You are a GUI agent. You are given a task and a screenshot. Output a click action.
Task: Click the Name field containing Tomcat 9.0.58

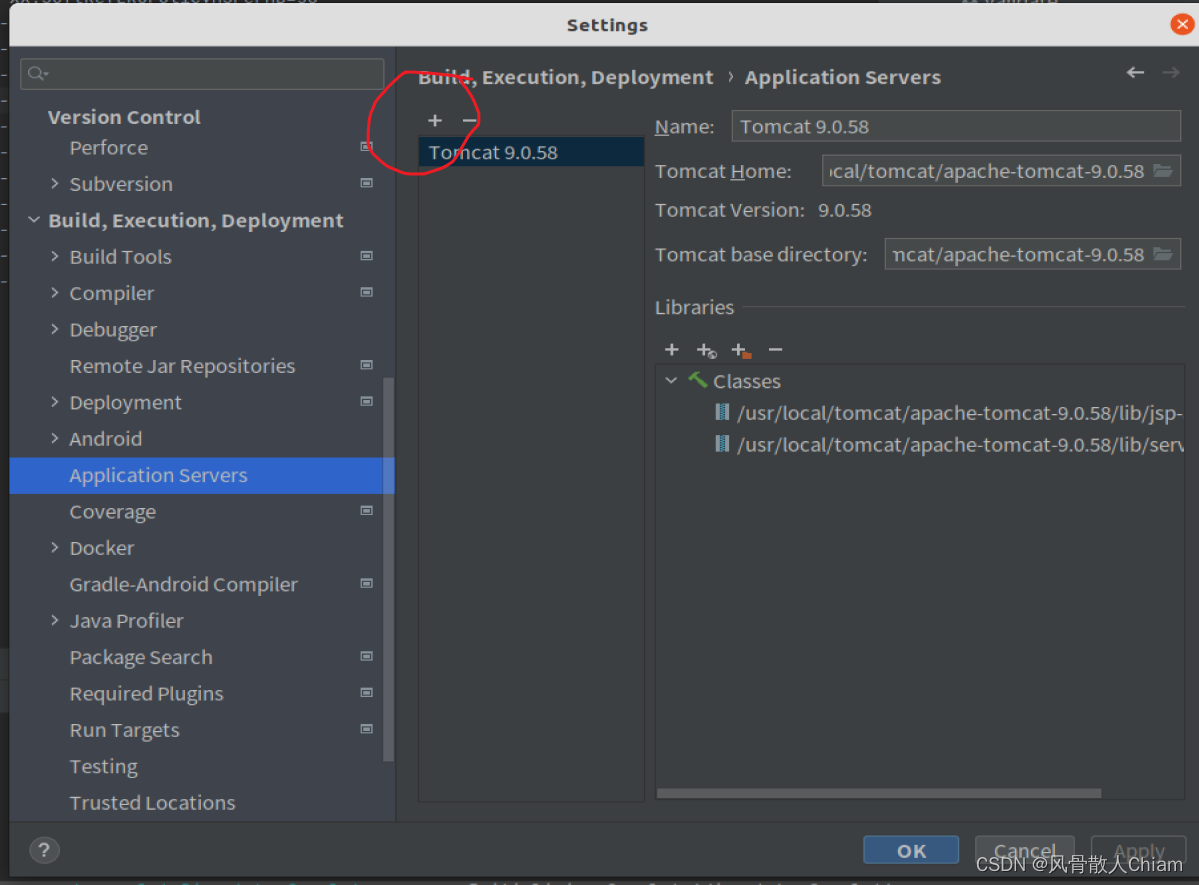pos(955,126)
